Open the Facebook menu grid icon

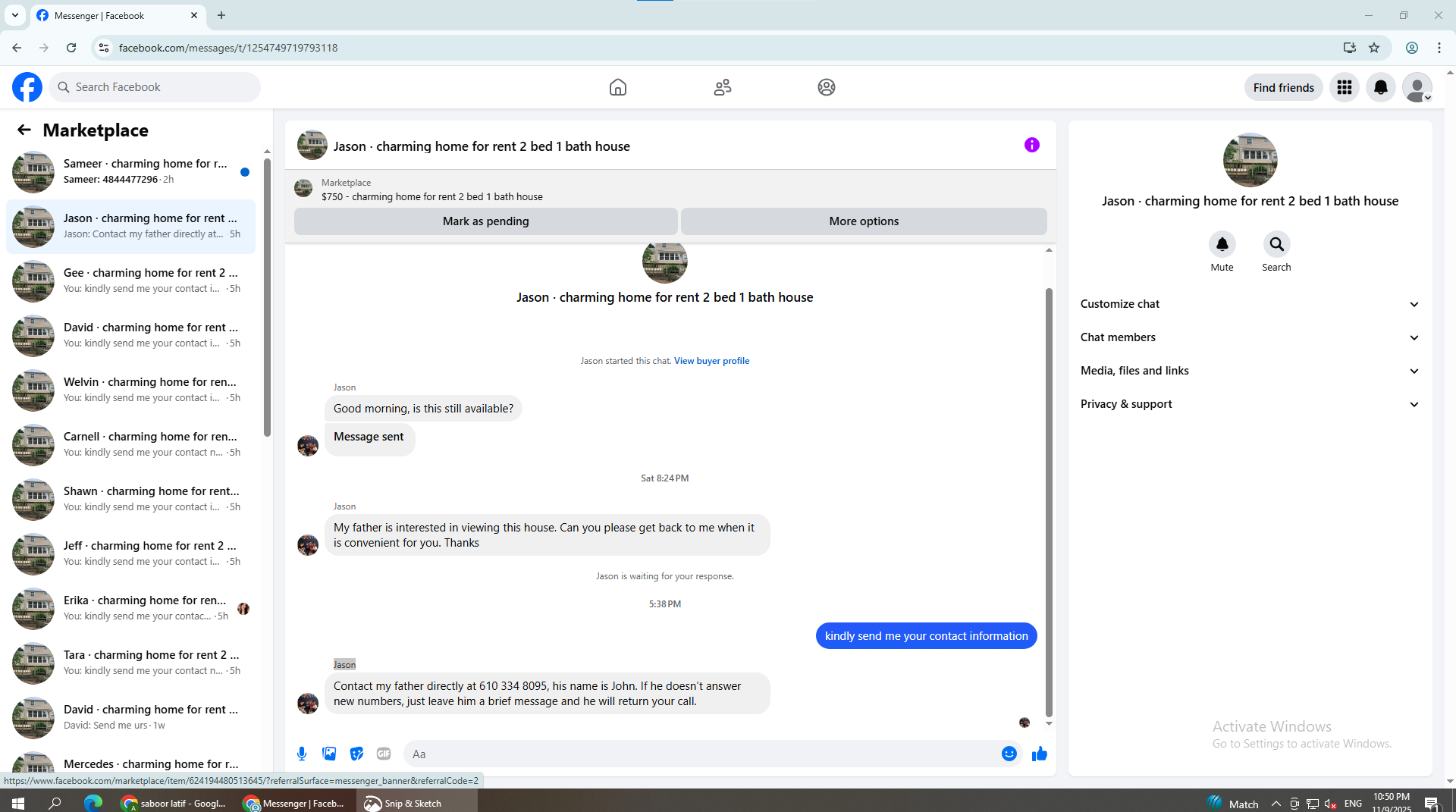1345,87
